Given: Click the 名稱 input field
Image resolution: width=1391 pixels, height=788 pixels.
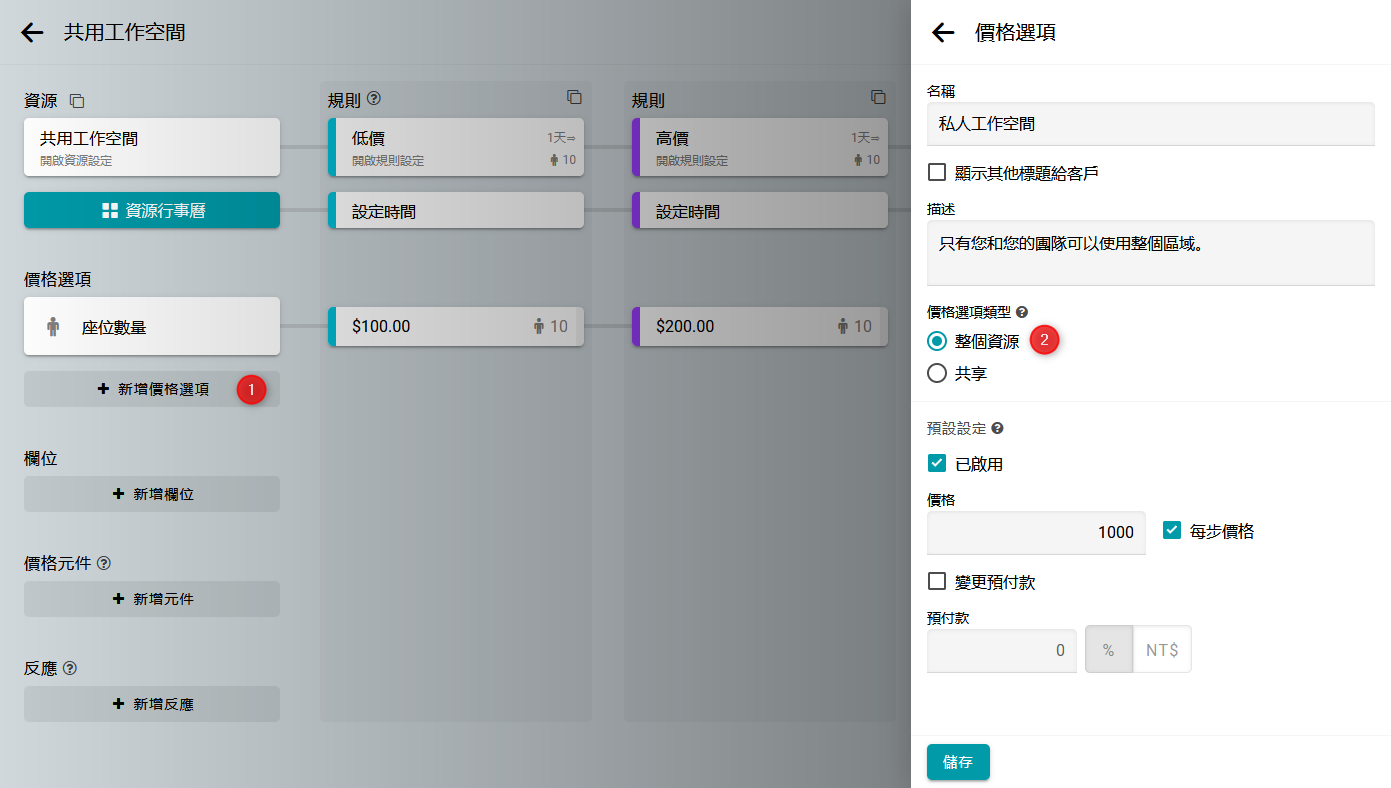Looking at the screenshot, I should 1150,124.
